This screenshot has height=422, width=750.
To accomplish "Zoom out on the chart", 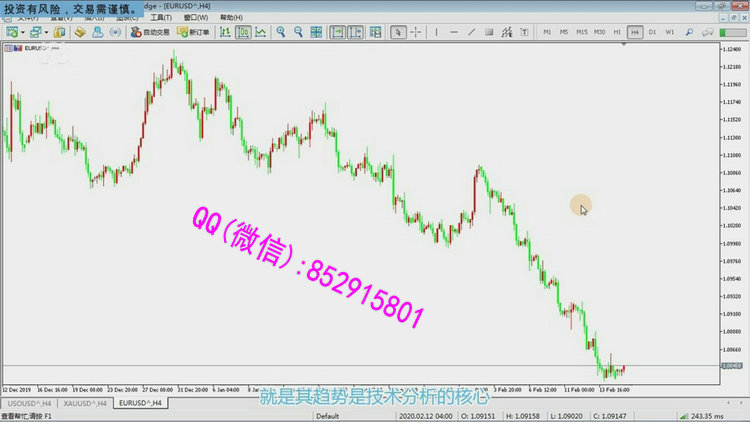I will [x=299, y=32].
